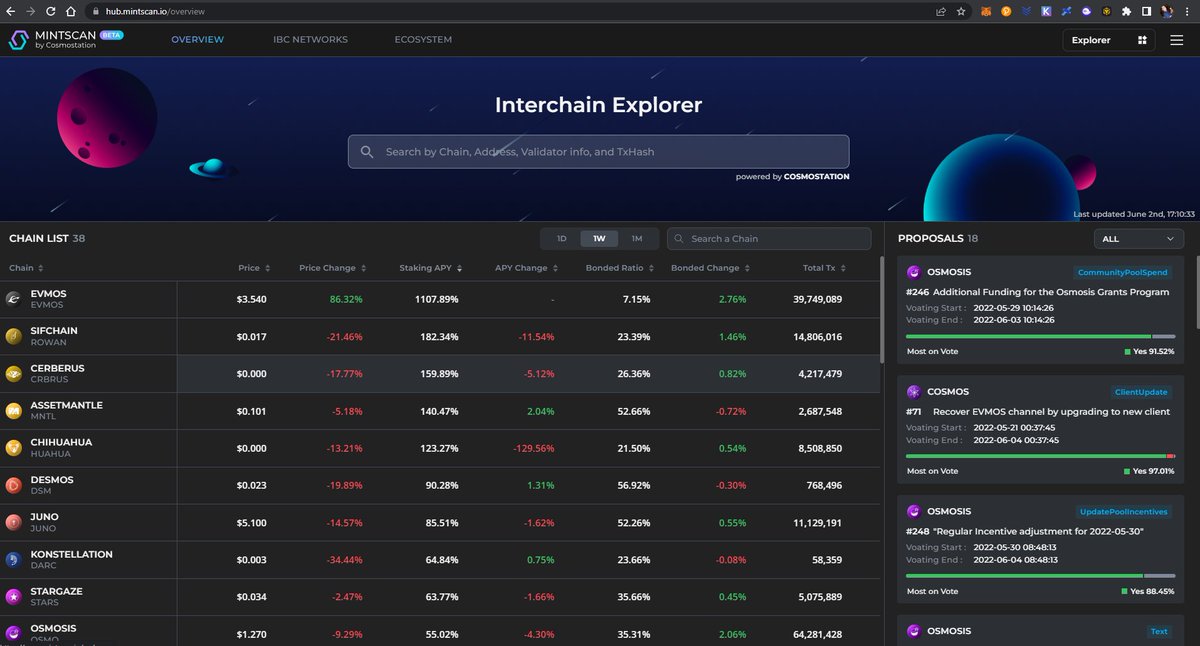Select the 1W time range toggle
The width and height of the screenshot is (1200, 646).
coord(599,239)
